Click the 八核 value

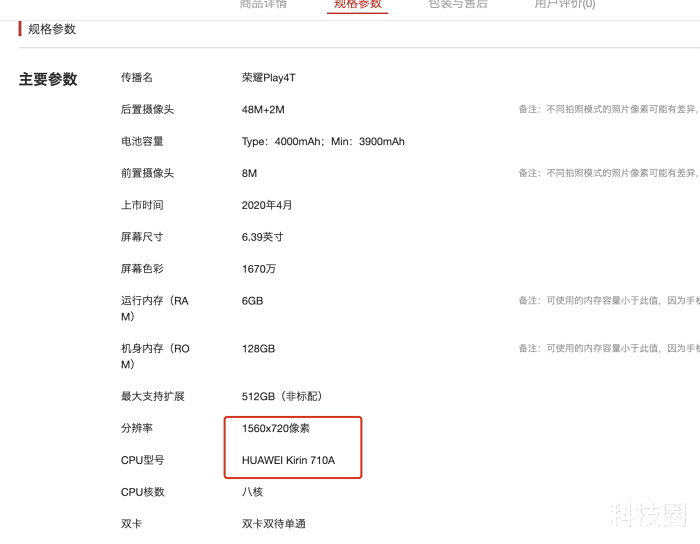252,492
